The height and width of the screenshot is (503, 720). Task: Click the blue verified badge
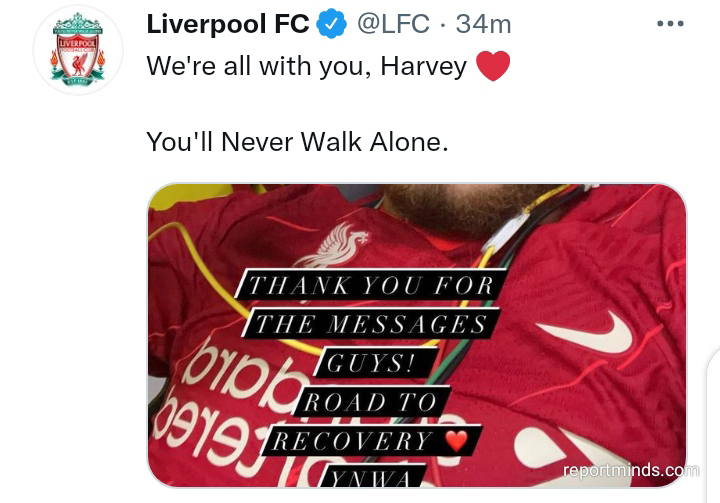coord(331,24)
